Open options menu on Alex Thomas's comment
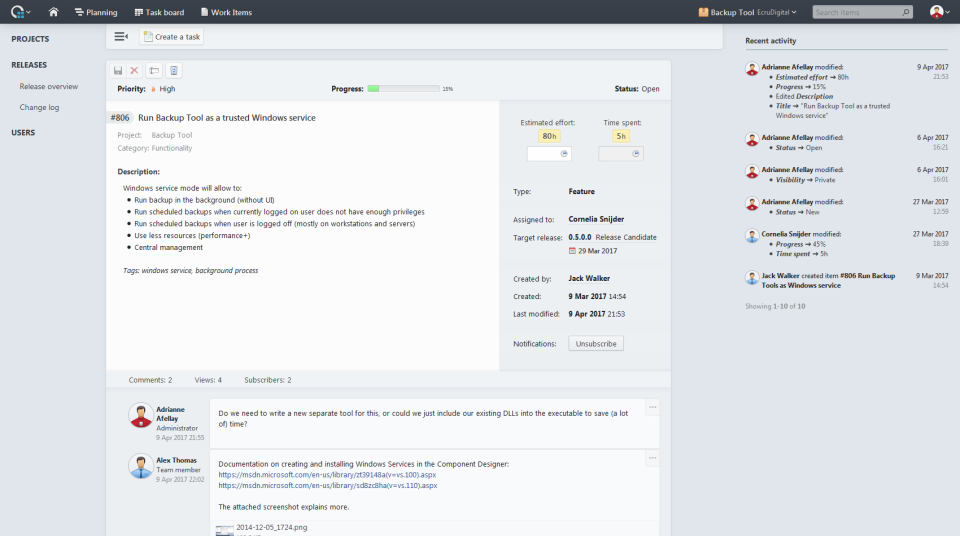 pyautogui.click(x=653, y=458)
